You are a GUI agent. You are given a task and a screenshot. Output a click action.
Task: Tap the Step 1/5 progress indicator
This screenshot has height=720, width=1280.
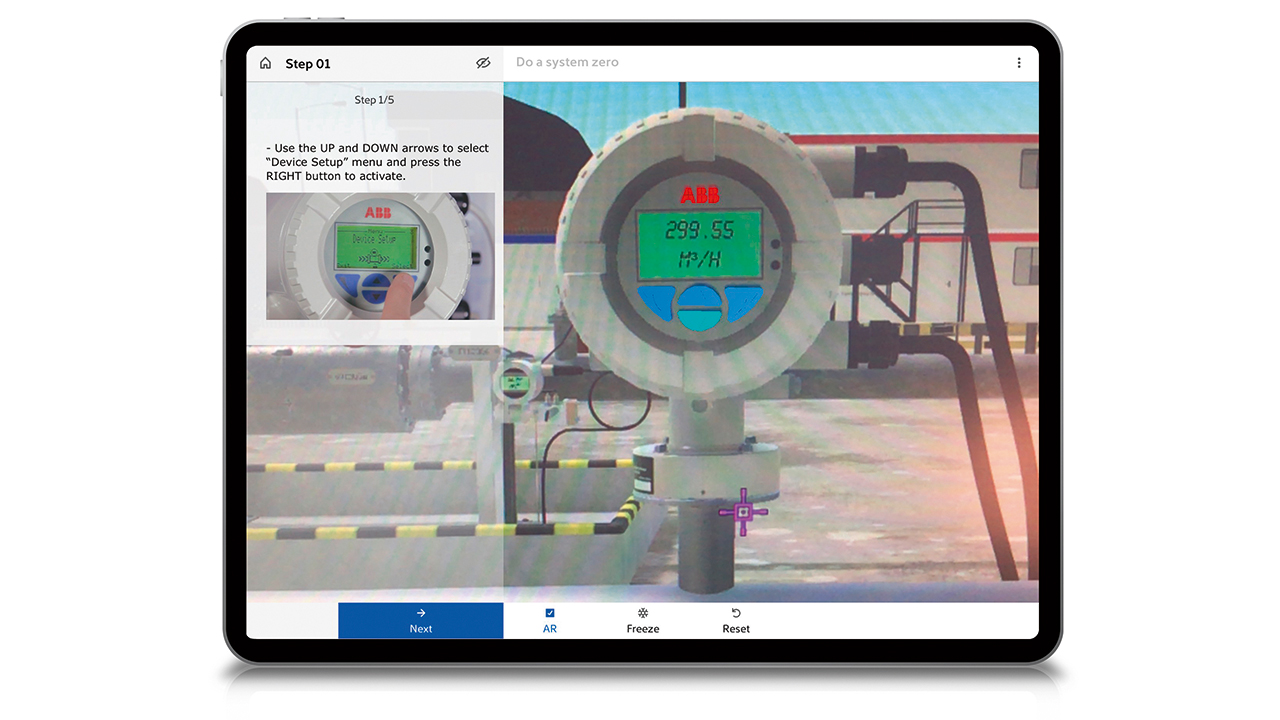pos(374,100)
